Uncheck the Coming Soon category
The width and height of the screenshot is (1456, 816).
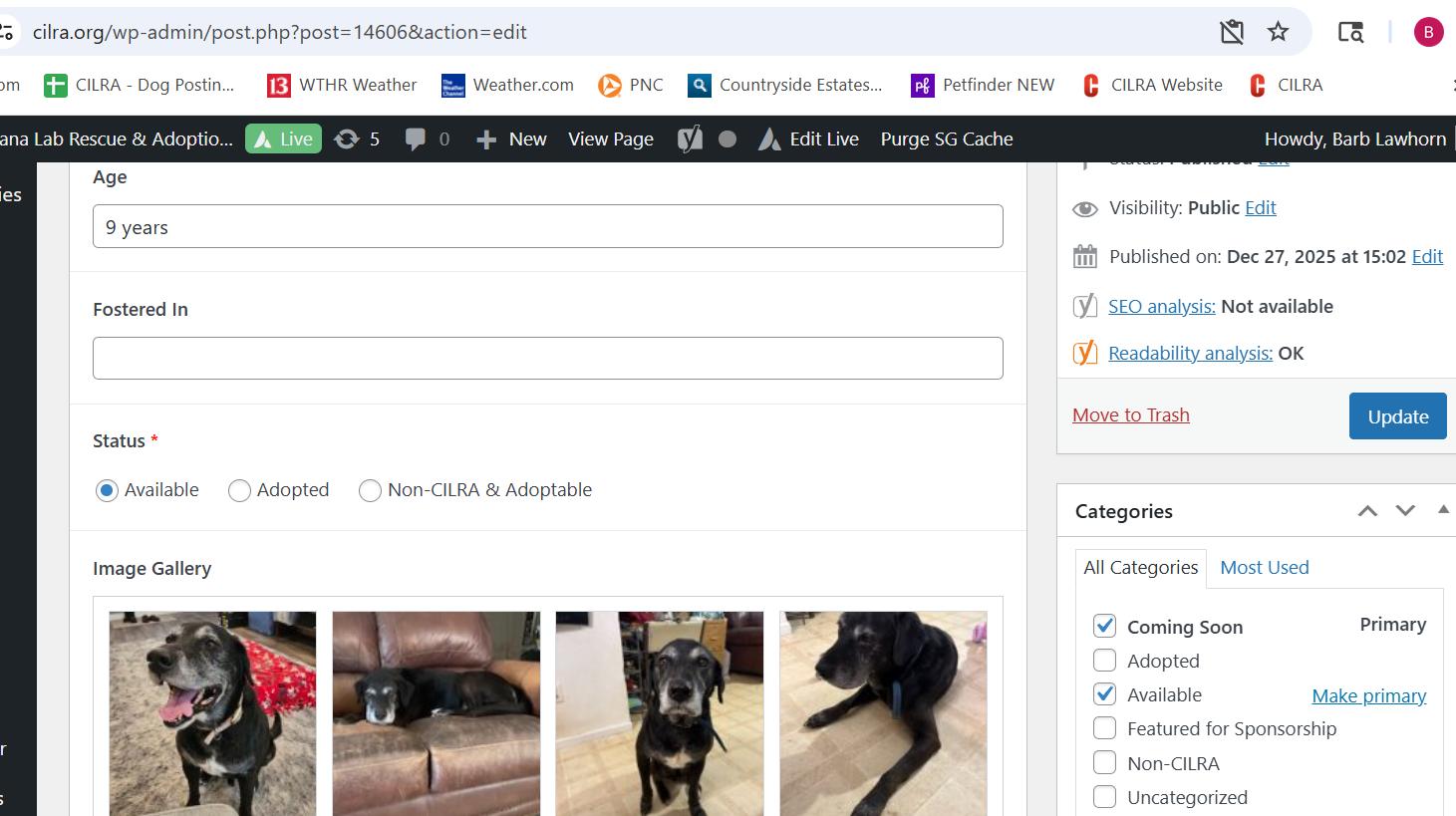click(1104, 626)
